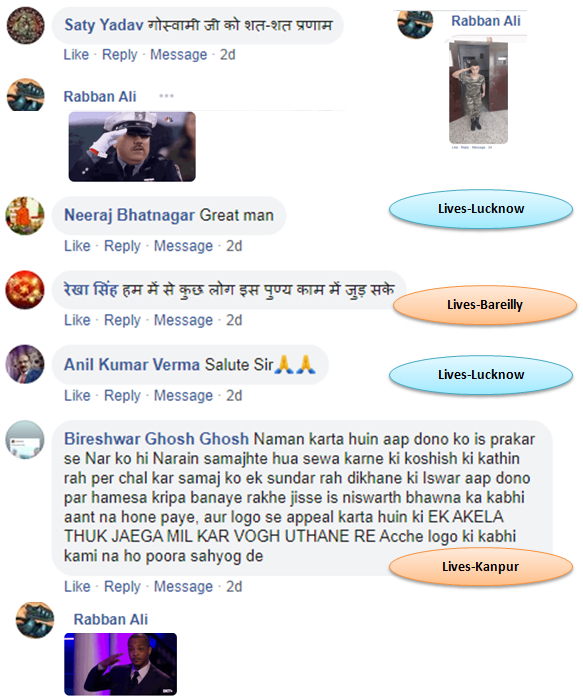Click the Lives-Bareilly orange label
Image resolution: width=583 pixels, height=697 pixels.
tap(485, 304)
